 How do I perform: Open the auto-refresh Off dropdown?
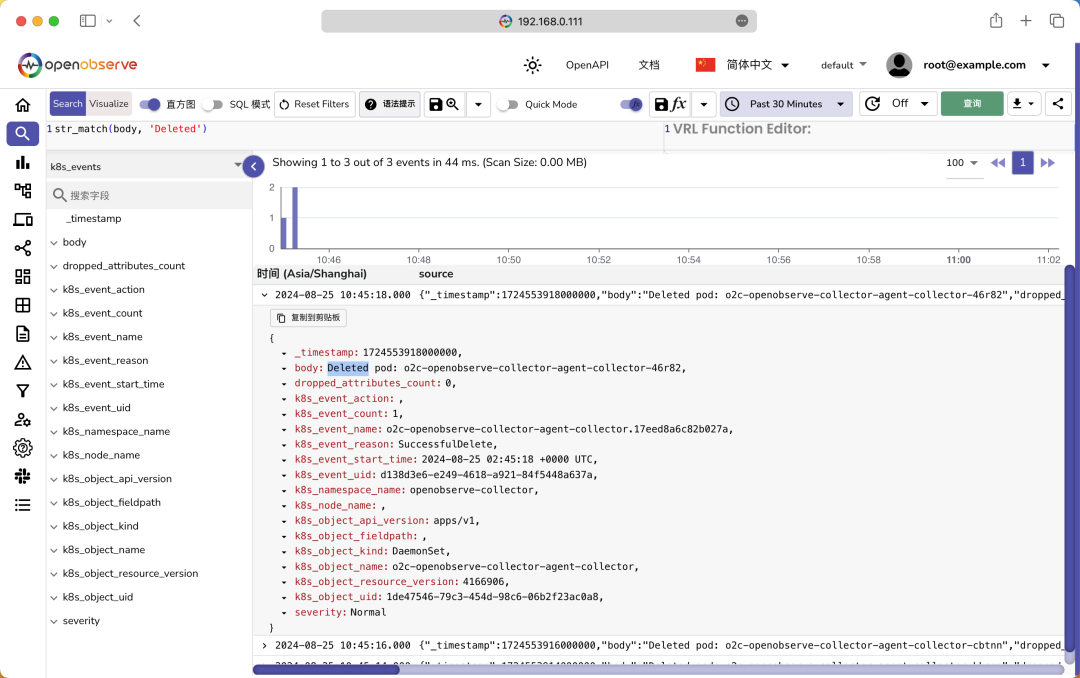[x=898, y=104]
